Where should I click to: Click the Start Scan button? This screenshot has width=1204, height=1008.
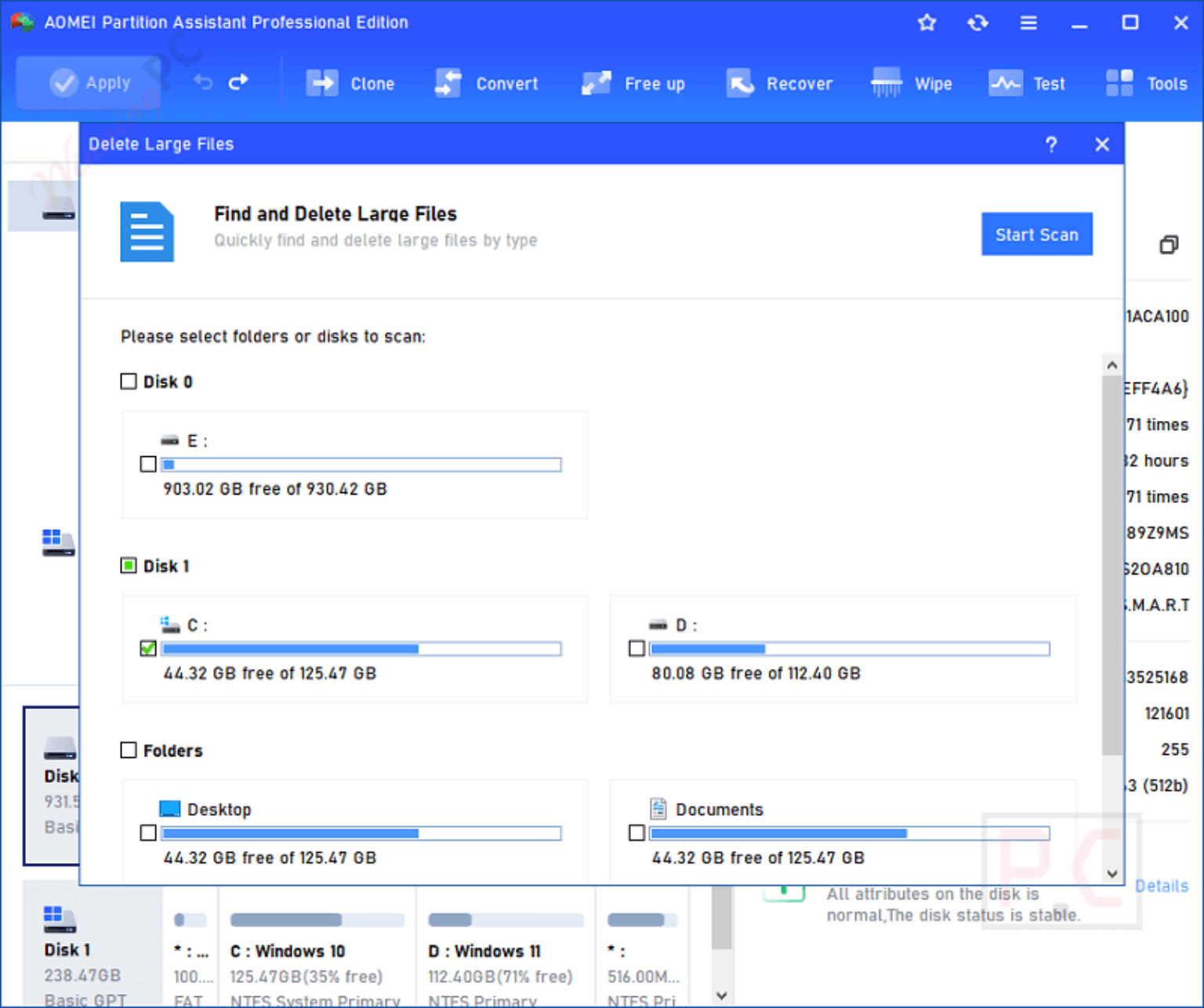pyautogui.click(x=1036, y=234)
